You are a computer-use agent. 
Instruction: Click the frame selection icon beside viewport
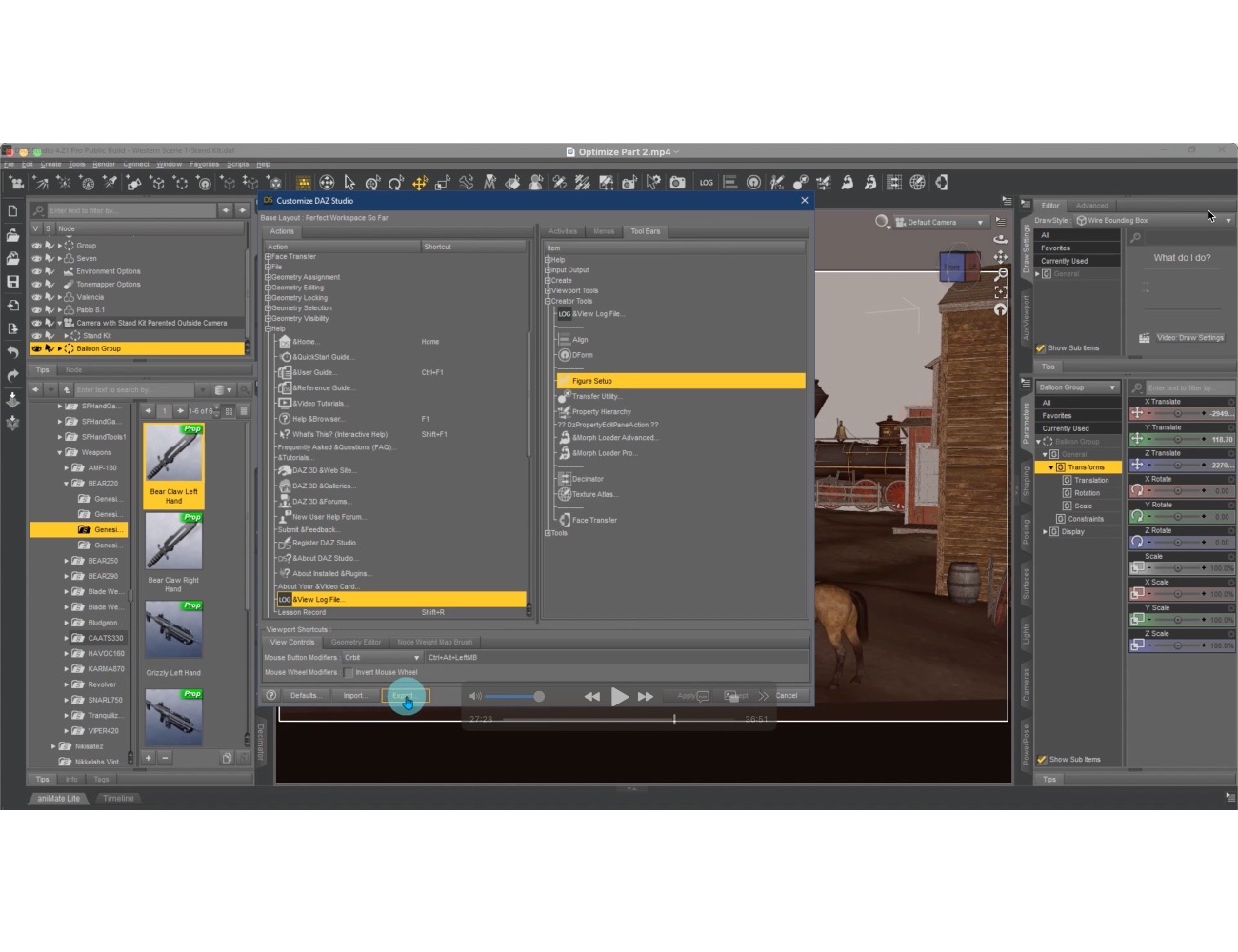1000,292
